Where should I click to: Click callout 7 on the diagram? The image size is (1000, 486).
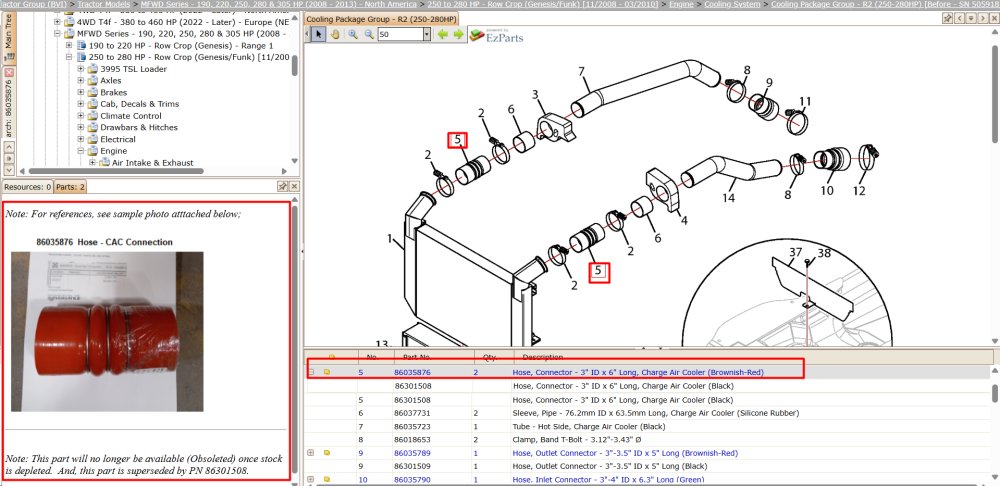pos(582,71)
